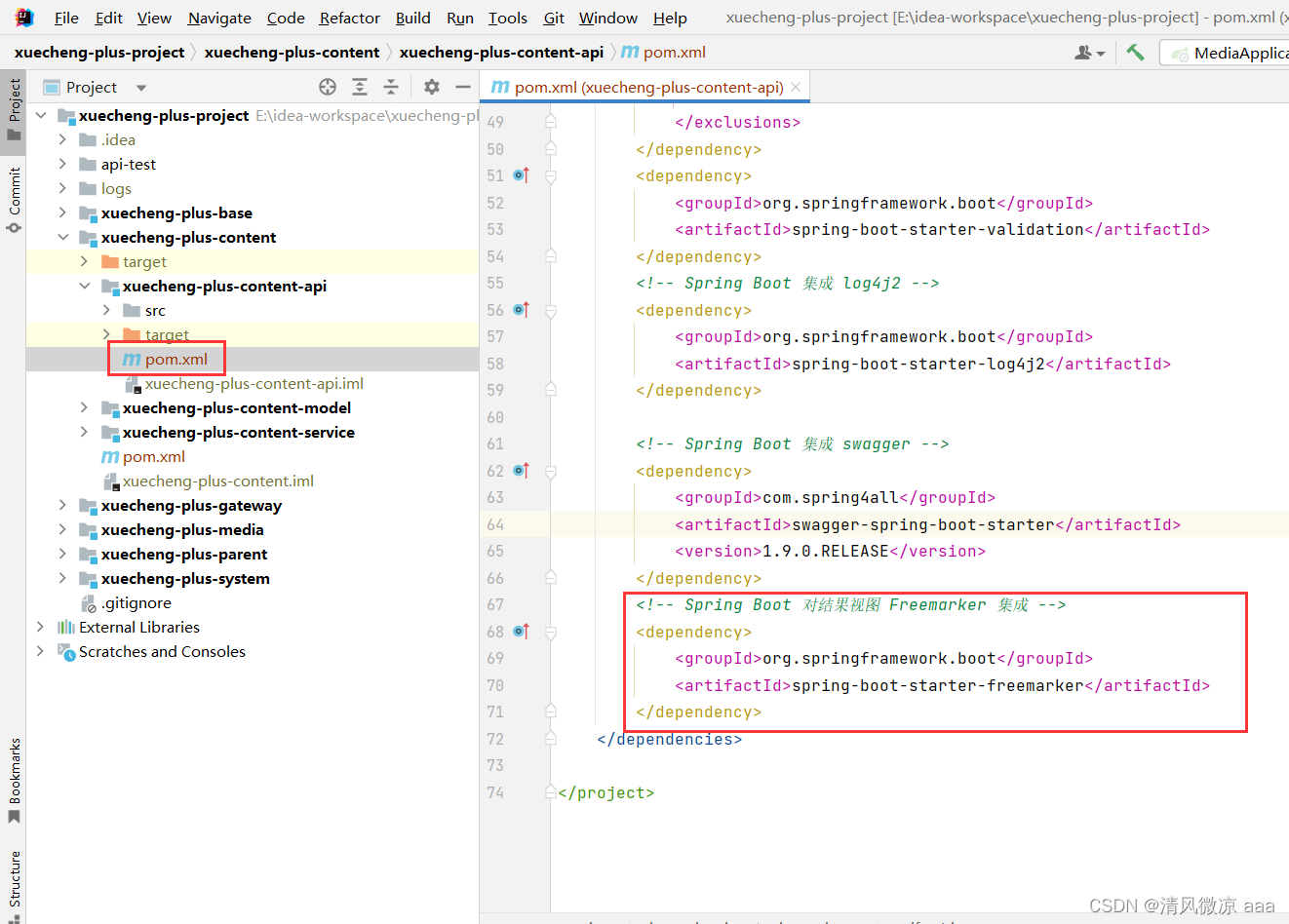Click the Expand All icon in Project panel
Screen dimensions: 1289x924
(360, 87)
